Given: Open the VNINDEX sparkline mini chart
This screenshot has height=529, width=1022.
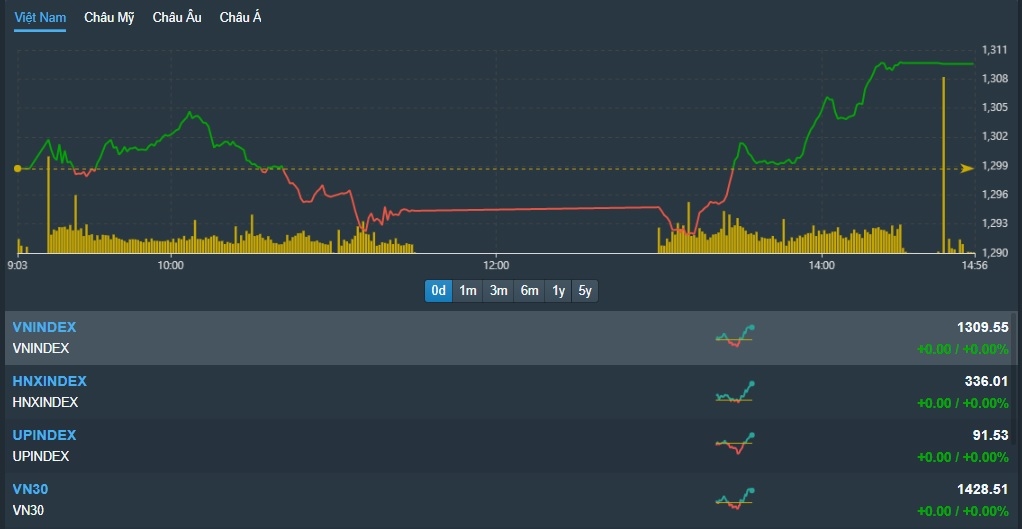Looking at the screenshot, I should 735,337.
